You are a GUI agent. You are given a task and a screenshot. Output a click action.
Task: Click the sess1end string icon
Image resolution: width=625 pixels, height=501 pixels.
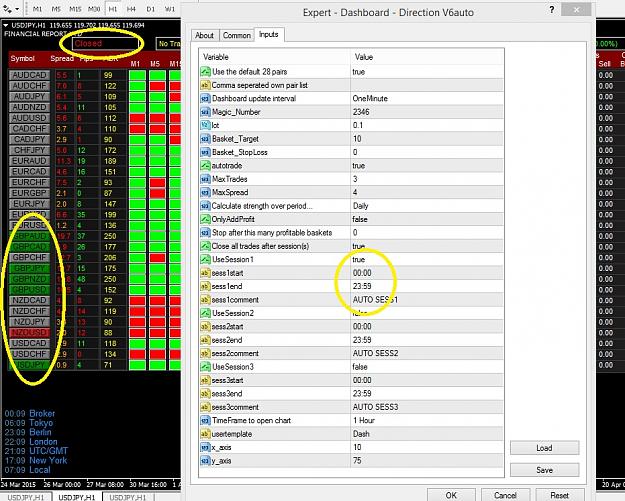coord(205,286)
